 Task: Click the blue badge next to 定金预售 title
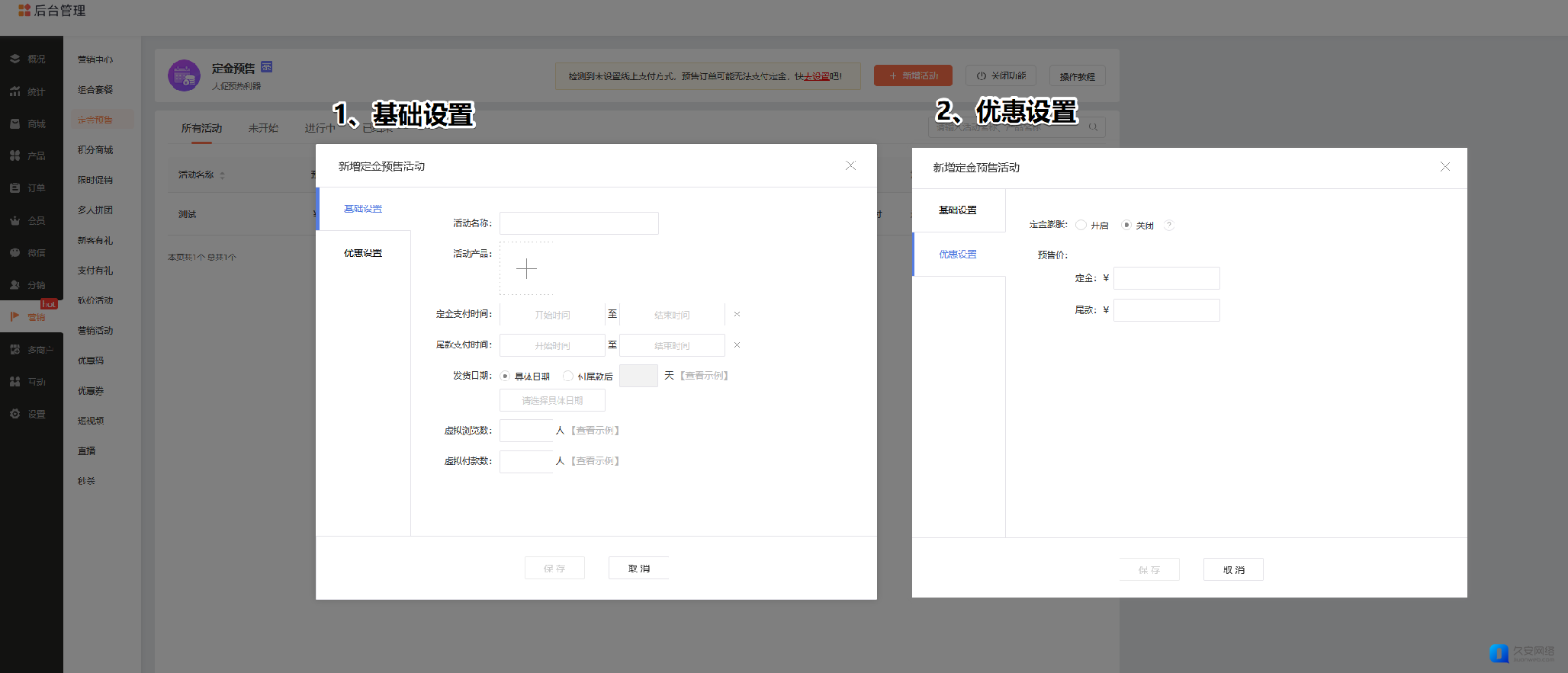point(266,66)
